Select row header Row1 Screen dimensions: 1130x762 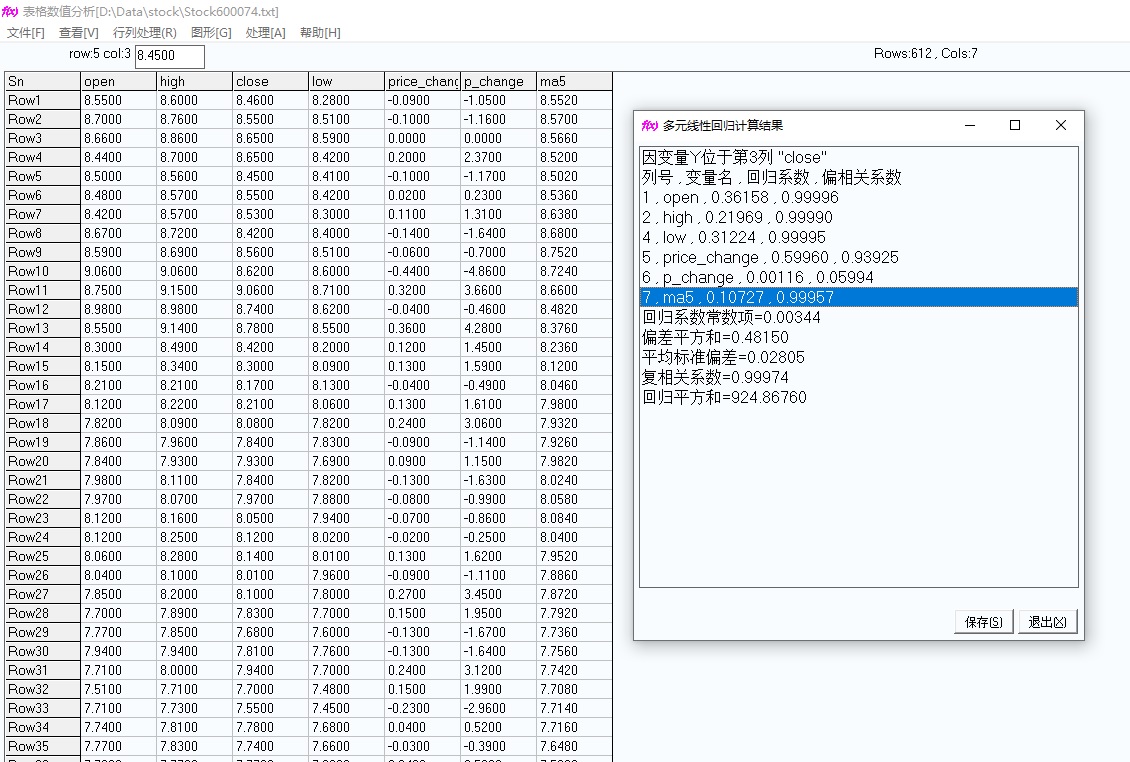43,100
